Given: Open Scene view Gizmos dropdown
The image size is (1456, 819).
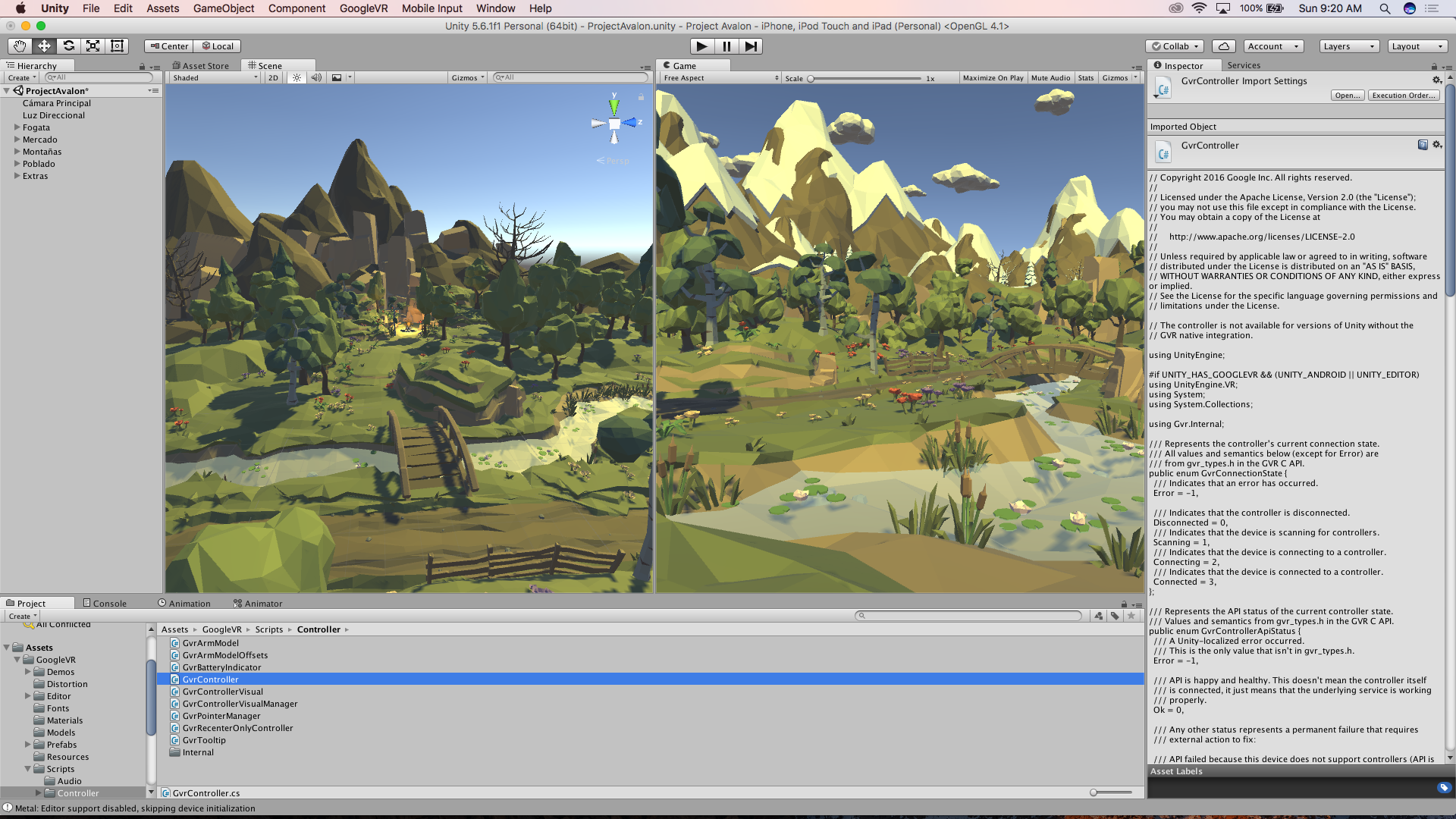Looking at the screenshot, I should click(467, 78).
